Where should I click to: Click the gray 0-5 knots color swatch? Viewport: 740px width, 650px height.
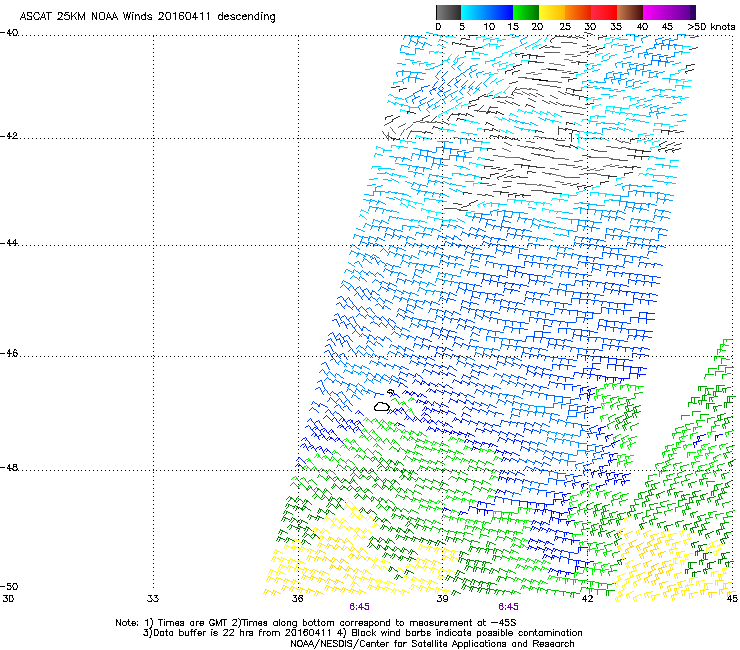click(448, 12)
